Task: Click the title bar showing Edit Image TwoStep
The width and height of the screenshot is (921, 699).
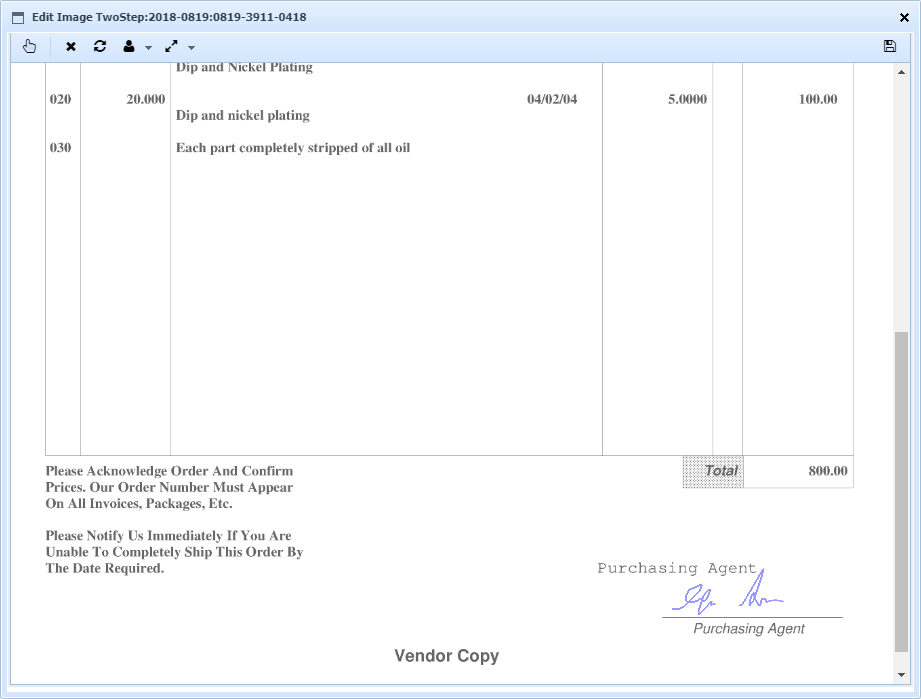Action: [170, 16]
